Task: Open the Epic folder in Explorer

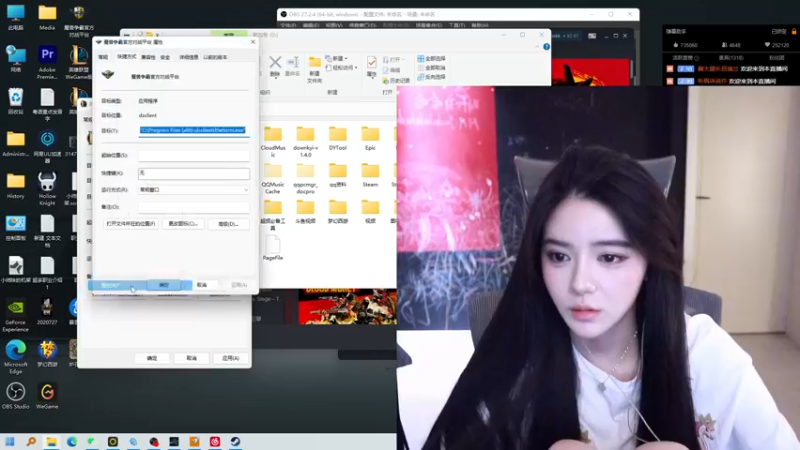Action: pyautogui.click(x=370, y=138)
